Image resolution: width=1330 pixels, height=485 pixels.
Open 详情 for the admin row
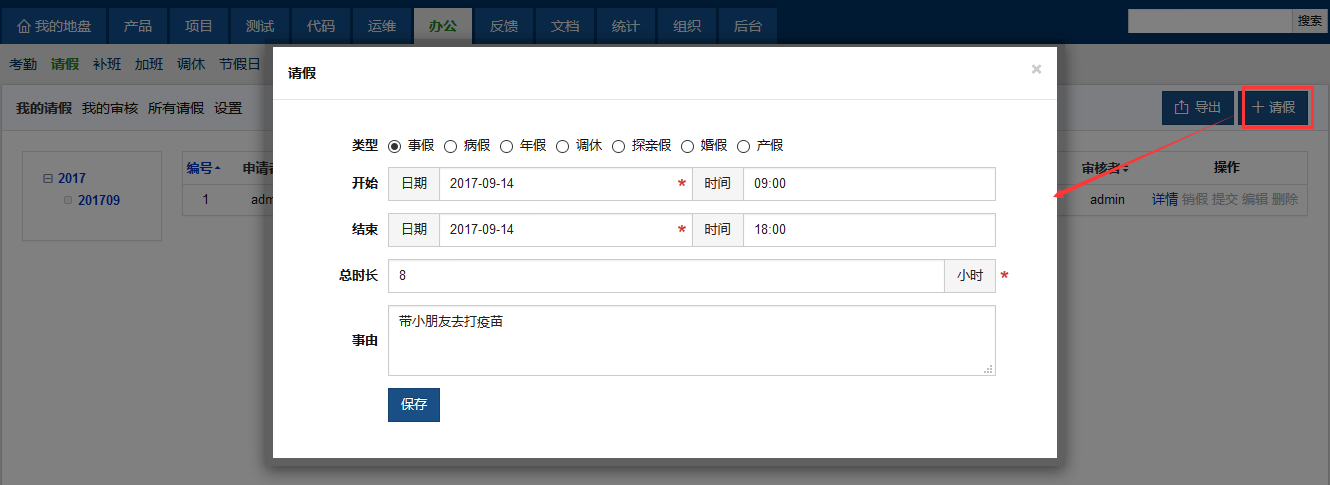(x=1164, y=199)
